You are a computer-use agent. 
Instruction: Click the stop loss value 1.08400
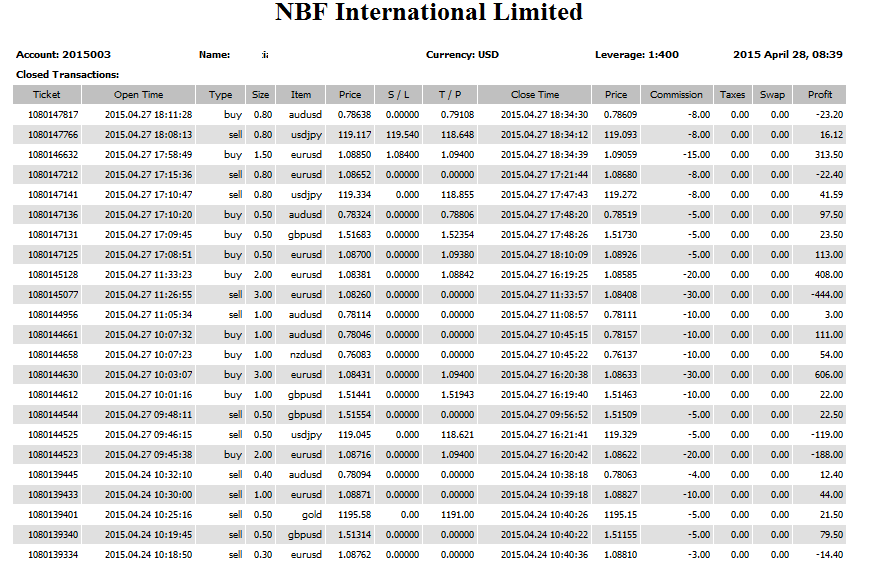click(402, 154)
